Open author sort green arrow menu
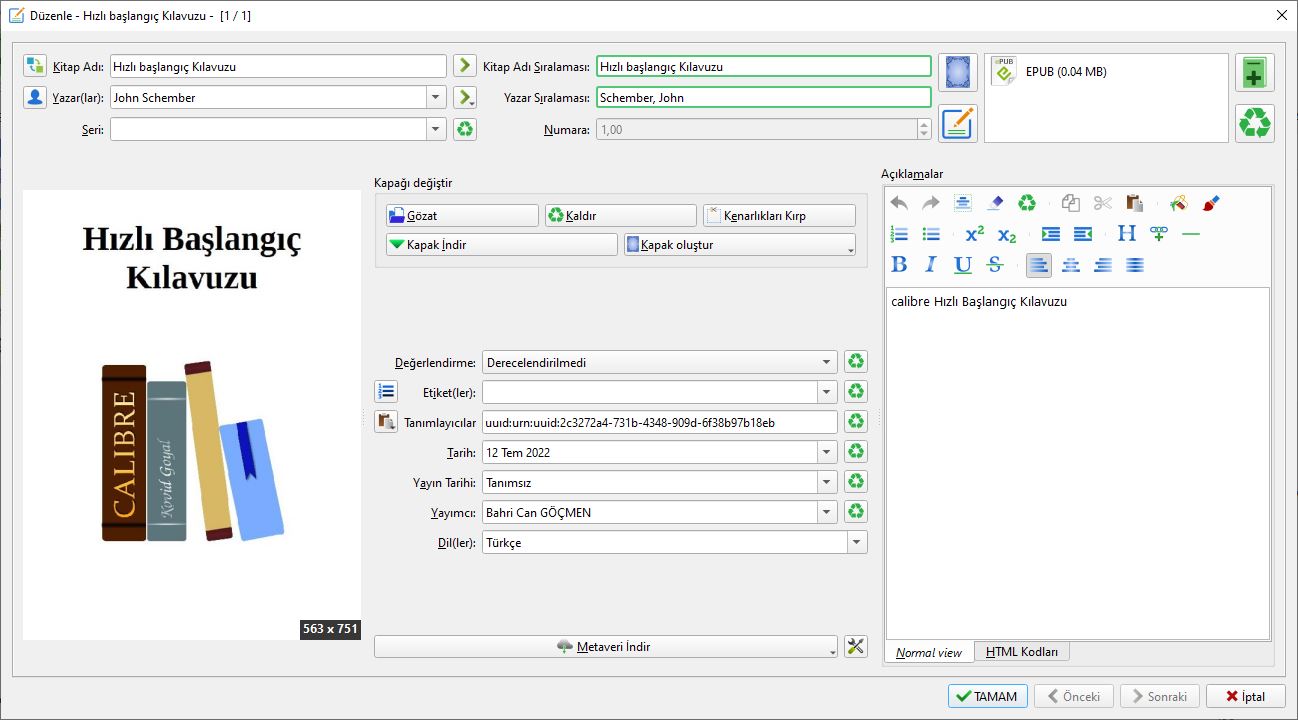 [464, 97]
